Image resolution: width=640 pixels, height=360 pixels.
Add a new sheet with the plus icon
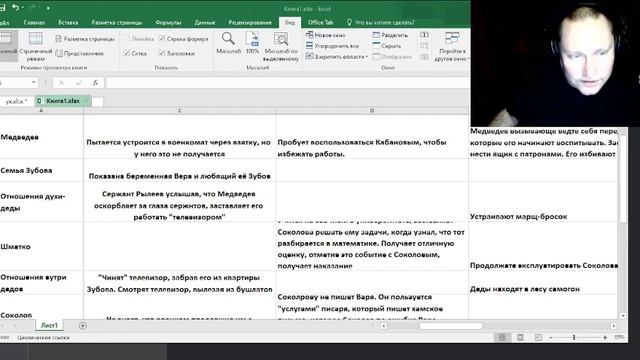click(x=82, y=325)
